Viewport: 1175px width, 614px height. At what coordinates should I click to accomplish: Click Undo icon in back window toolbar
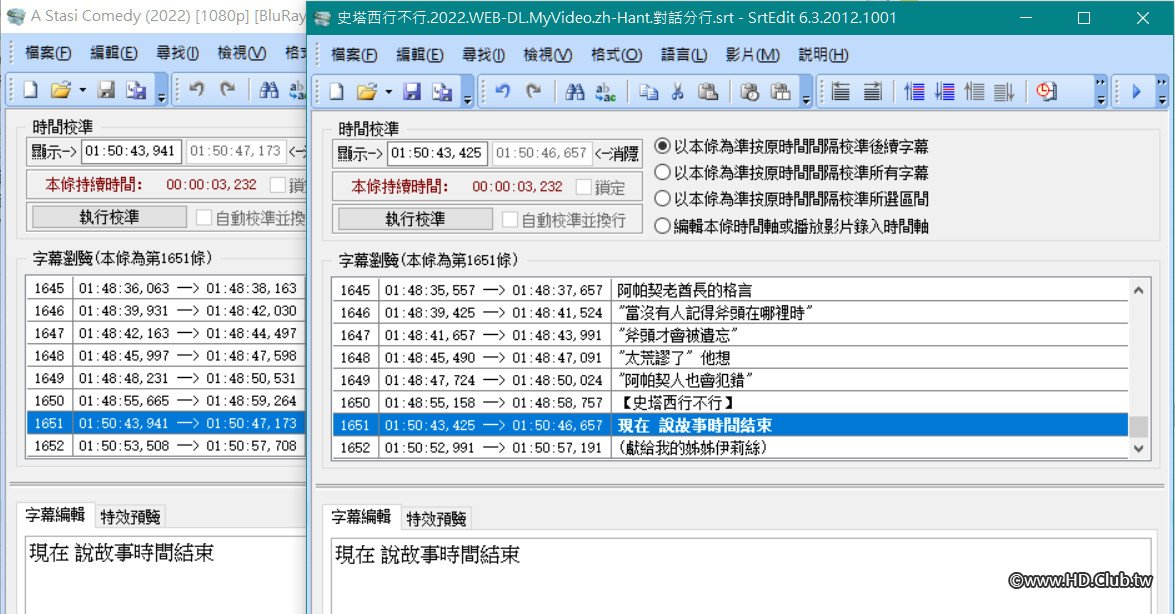197,90
